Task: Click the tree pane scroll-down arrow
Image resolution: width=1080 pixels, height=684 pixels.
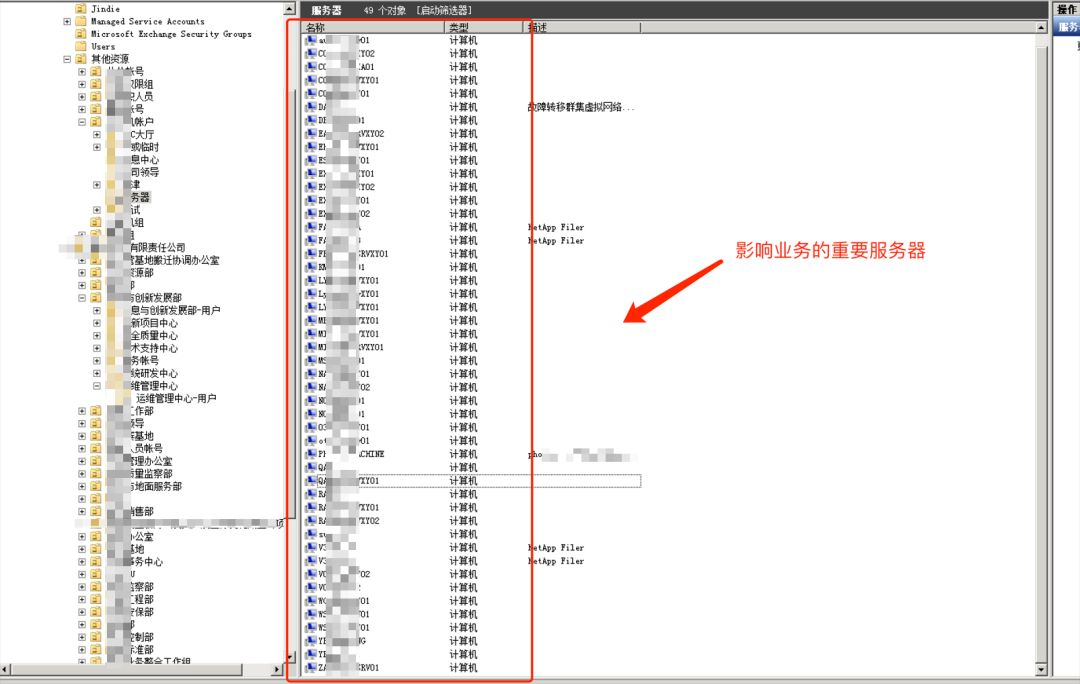Action: tap(290, 658)
